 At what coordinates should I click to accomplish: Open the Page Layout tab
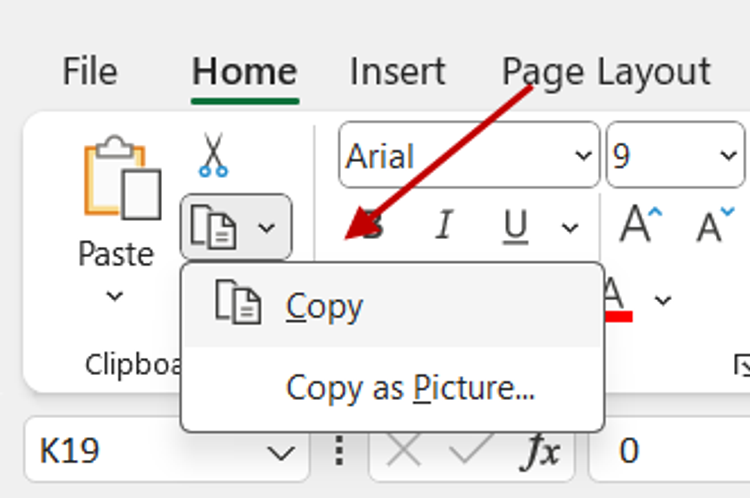pos(606,72)
